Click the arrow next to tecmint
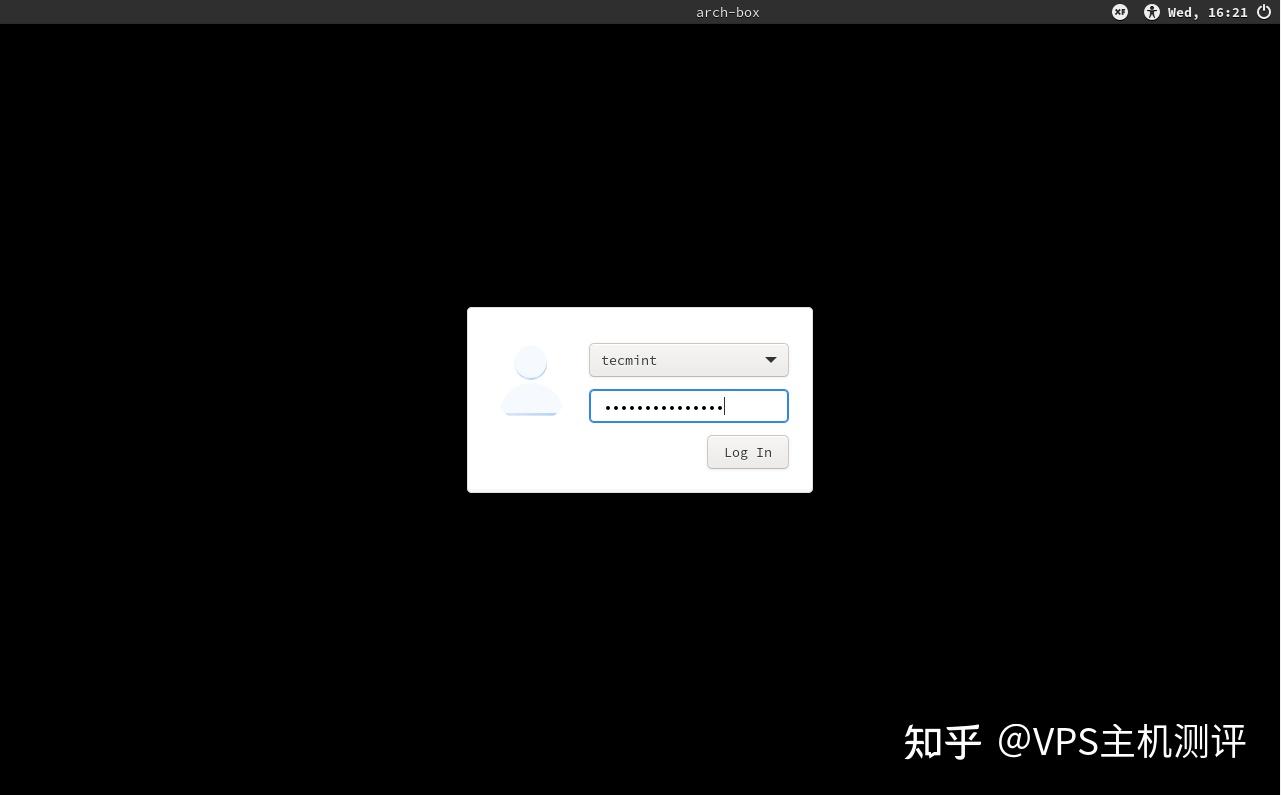The image size is (1281, 795). (770, 359)
